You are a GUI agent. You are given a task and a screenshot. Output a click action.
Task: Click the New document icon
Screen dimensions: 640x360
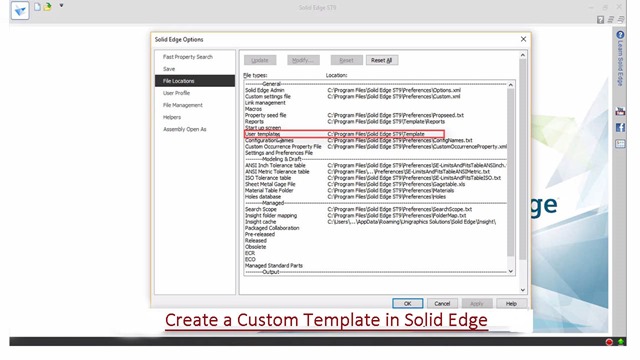37,7
